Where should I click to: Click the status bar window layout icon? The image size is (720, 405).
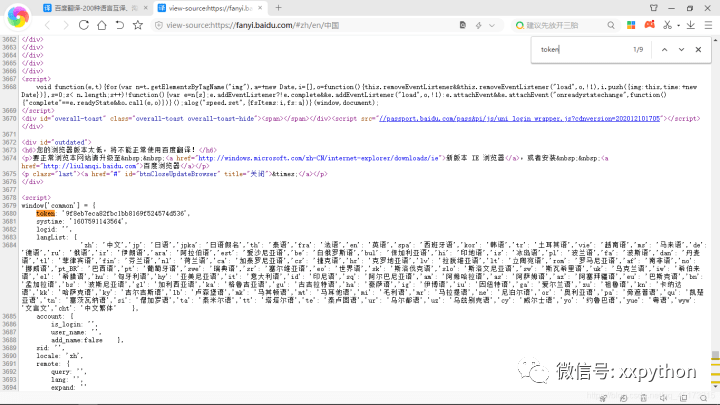684,398
